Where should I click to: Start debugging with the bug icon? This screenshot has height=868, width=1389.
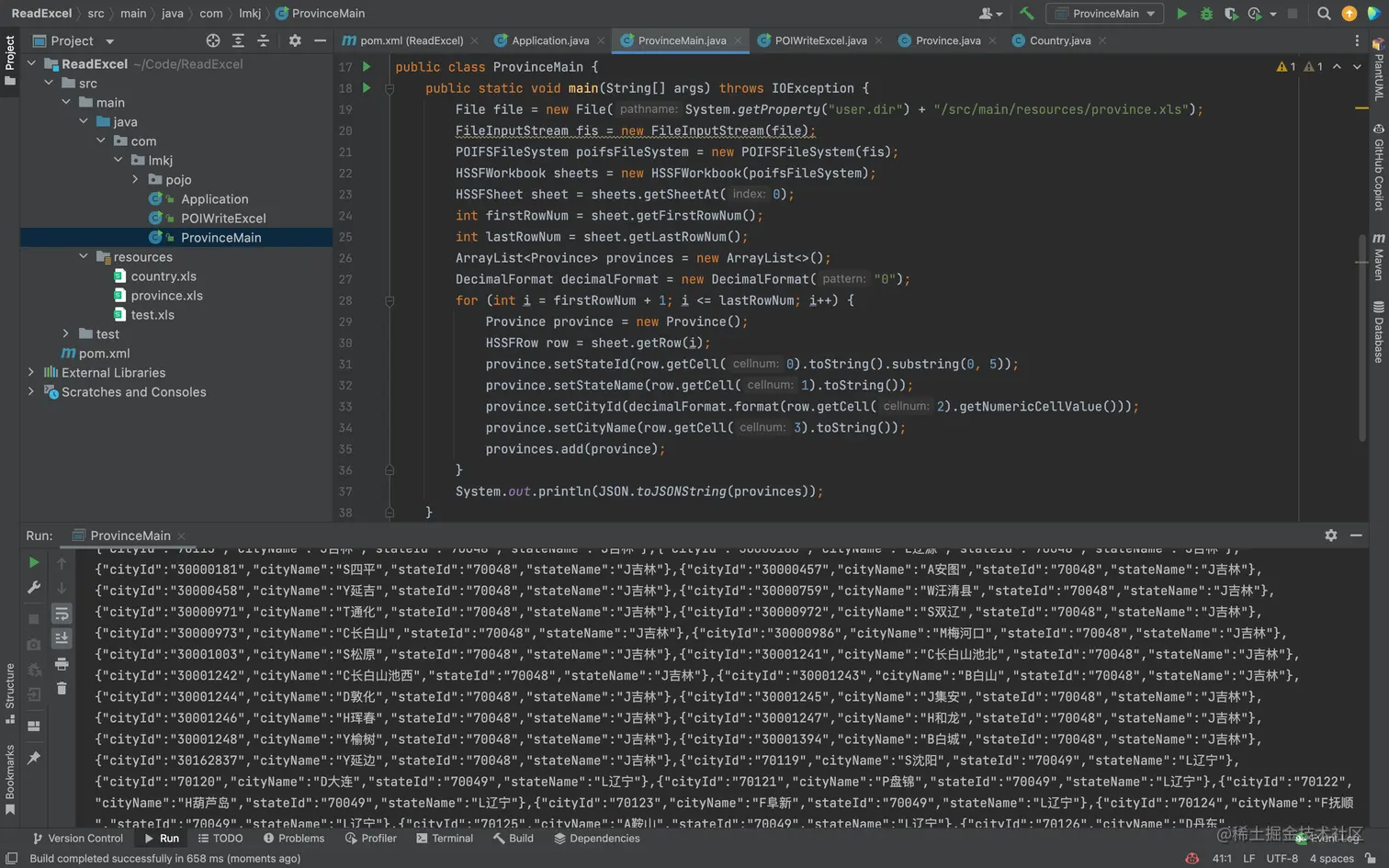tap(1206, 14)
